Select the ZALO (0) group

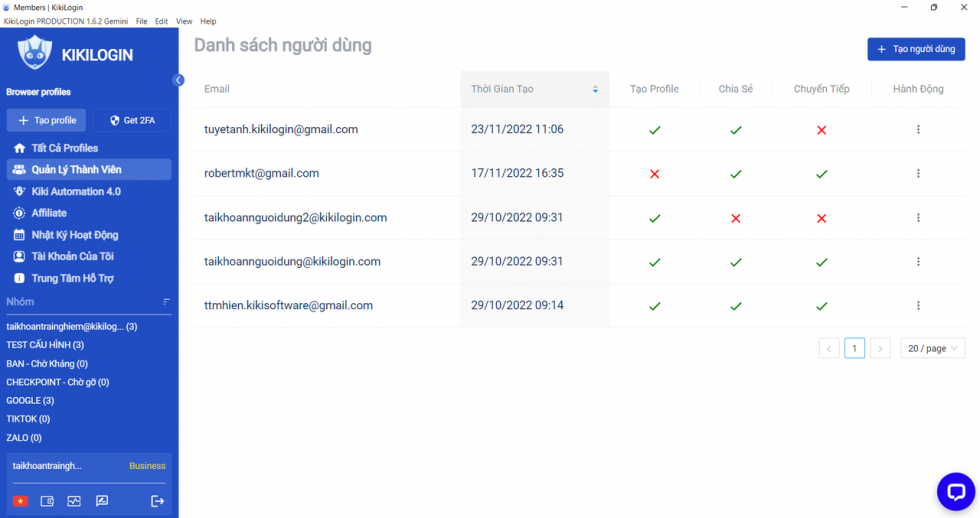tap(24, 437)
